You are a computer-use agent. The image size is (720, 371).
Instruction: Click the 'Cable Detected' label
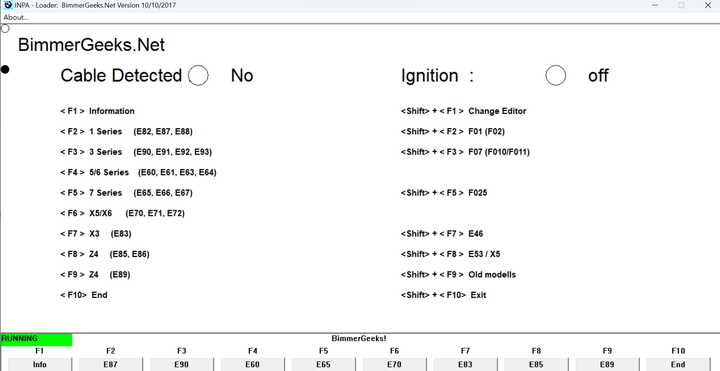(121, 75)
